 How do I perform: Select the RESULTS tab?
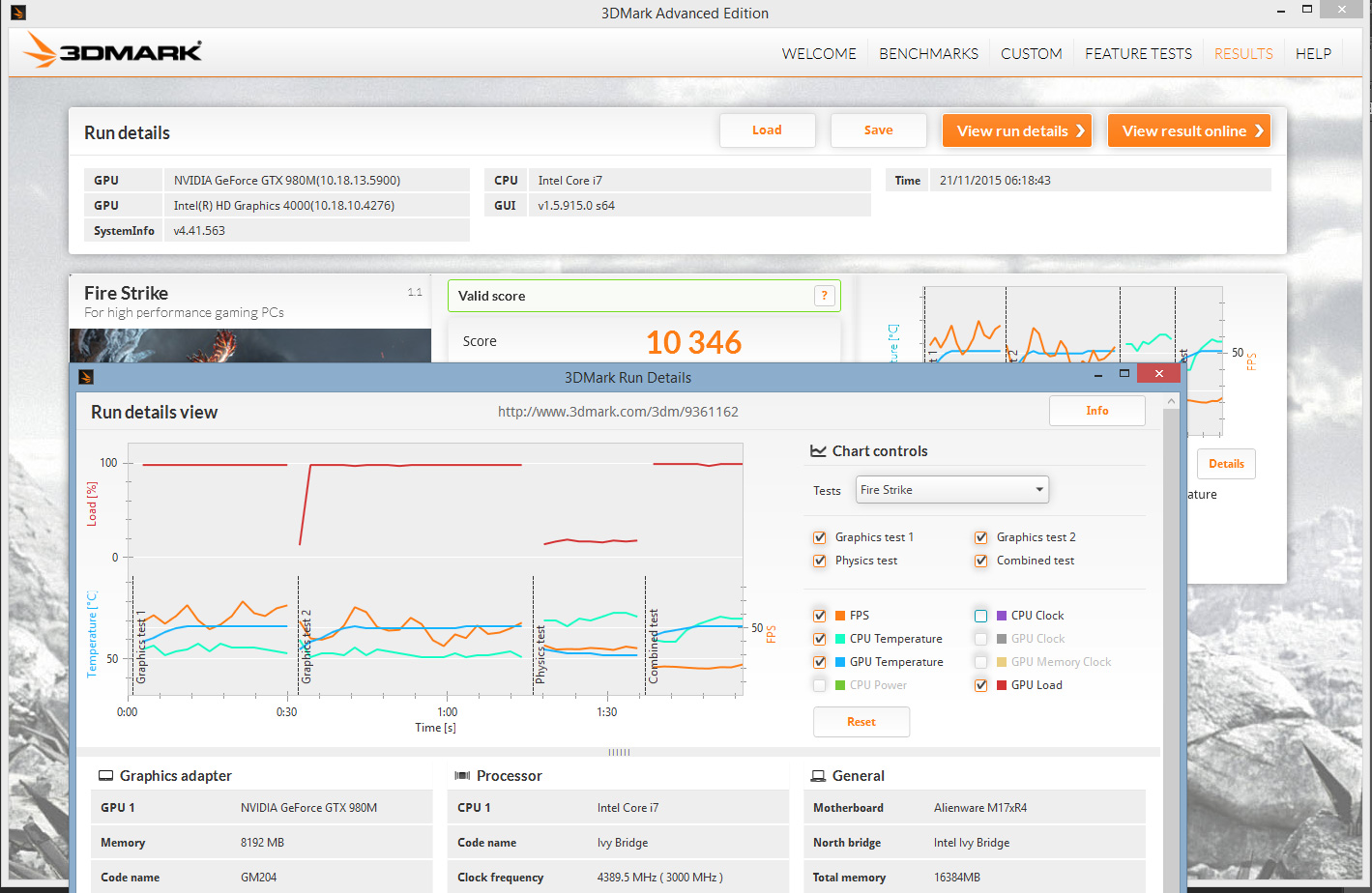(1243, 54)
